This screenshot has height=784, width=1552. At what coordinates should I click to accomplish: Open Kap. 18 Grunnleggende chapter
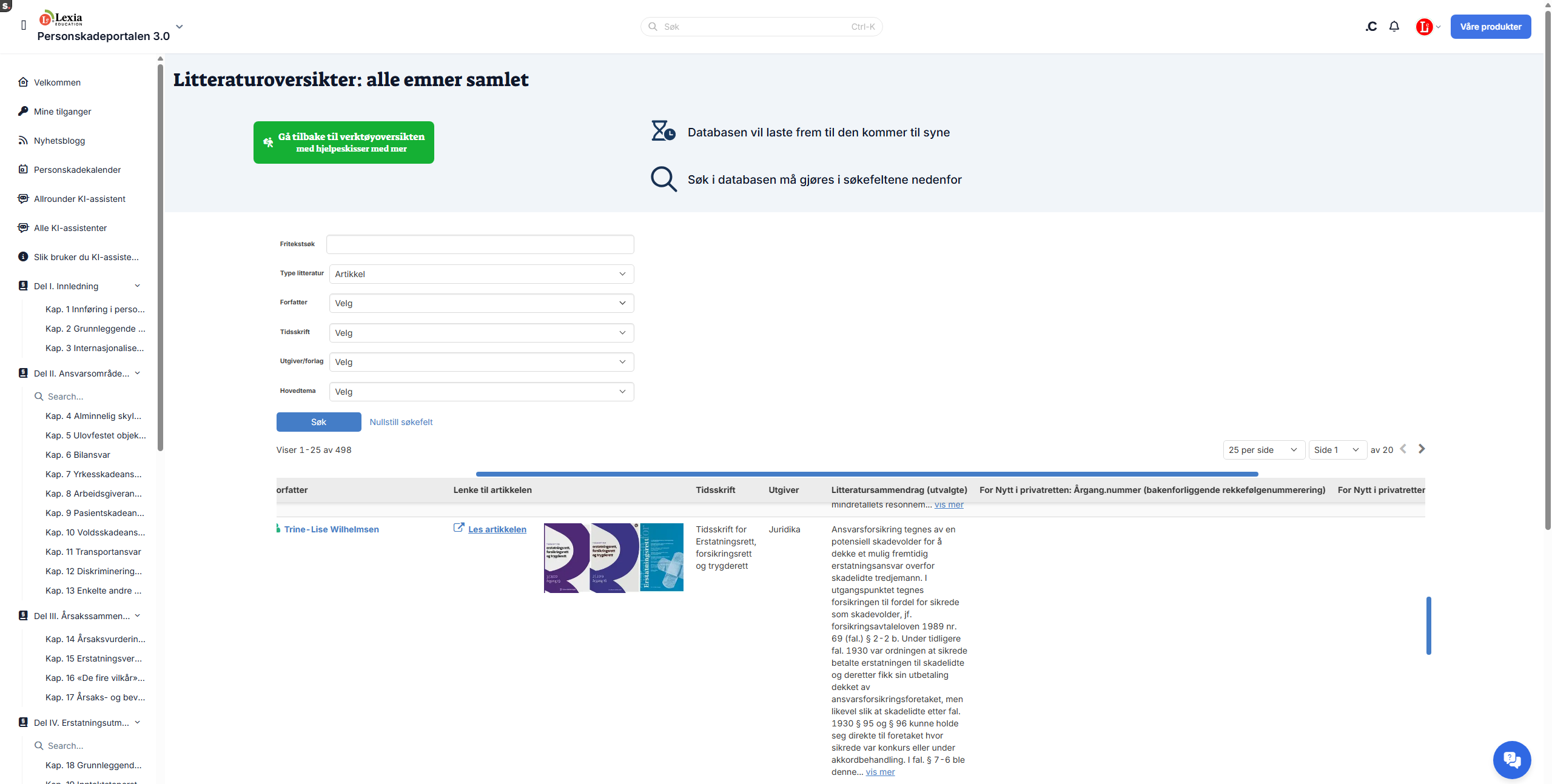point(93,765)
